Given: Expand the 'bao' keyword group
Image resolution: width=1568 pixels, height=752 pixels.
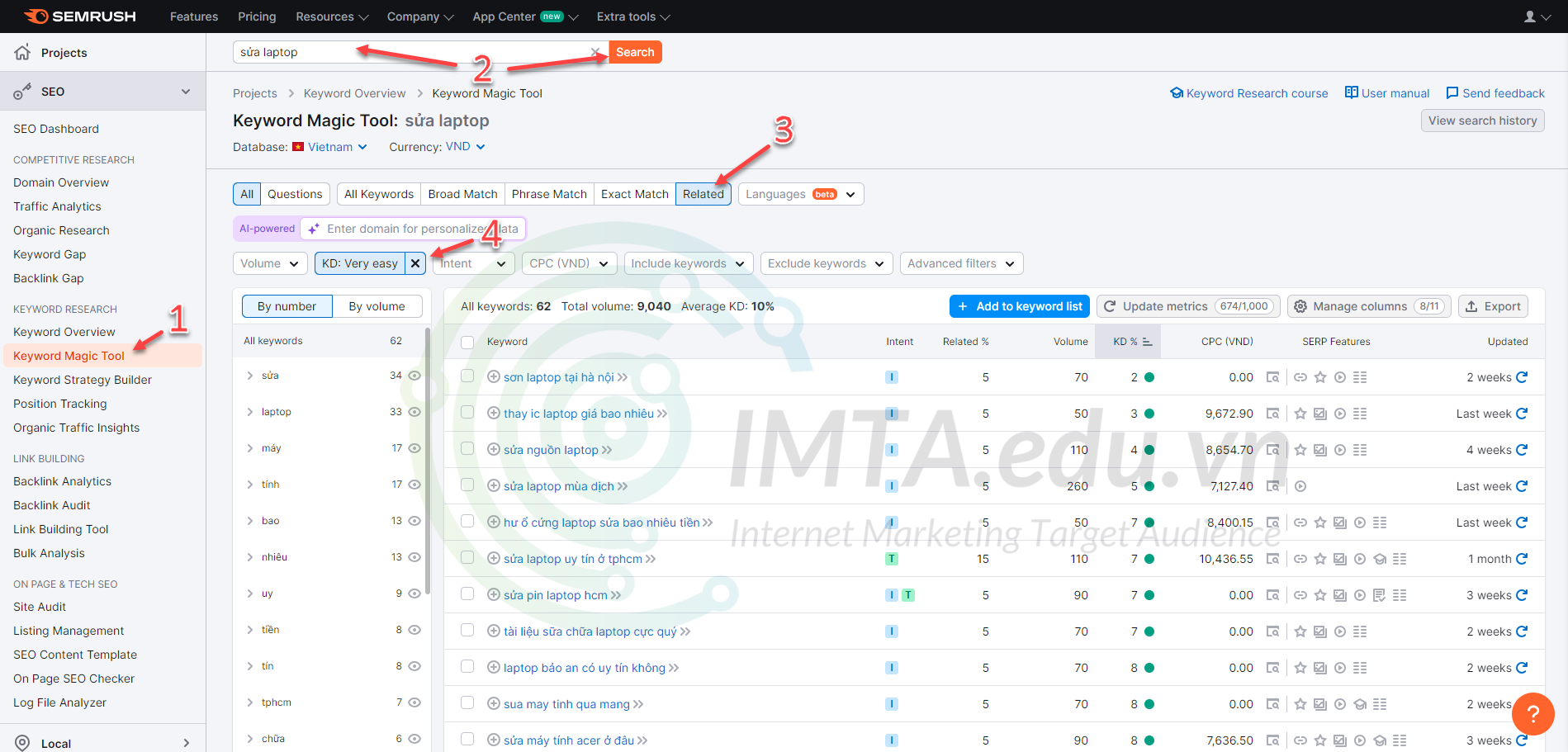Looking at the screenshot, I should click(249, 521).
